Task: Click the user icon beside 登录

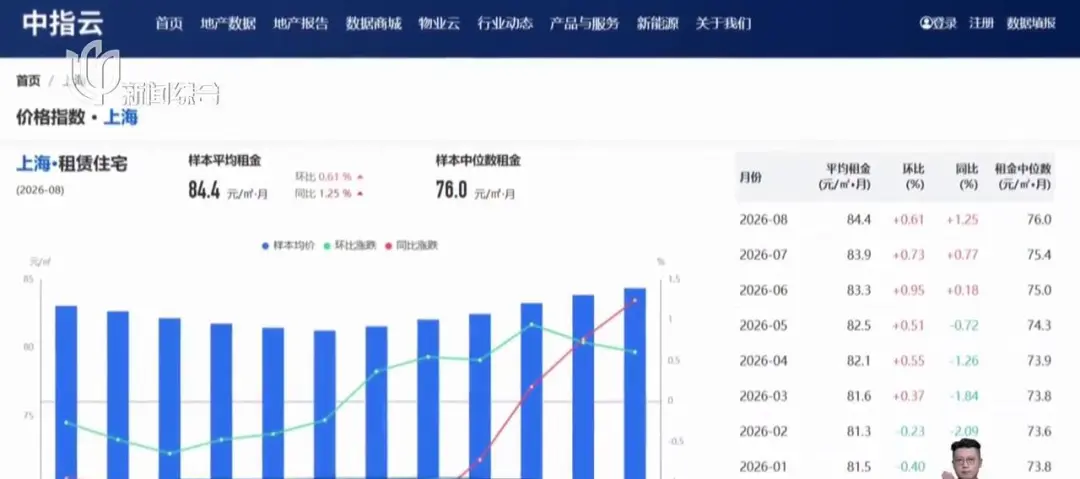Action: (x=926, y=23)
